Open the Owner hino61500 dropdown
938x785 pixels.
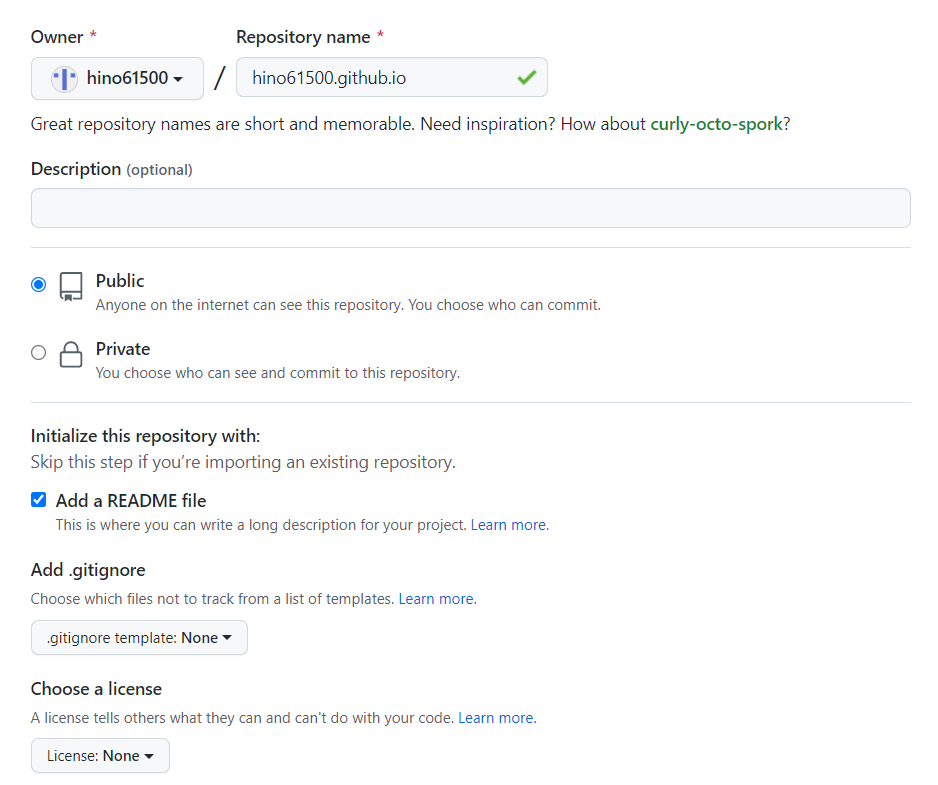(x=117, y=78)
